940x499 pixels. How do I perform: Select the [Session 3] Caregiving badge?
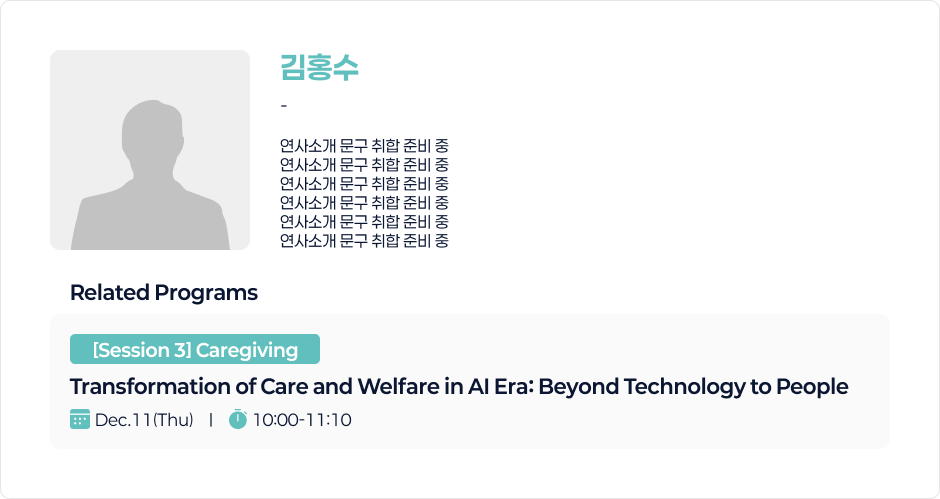tap(194, 350)
